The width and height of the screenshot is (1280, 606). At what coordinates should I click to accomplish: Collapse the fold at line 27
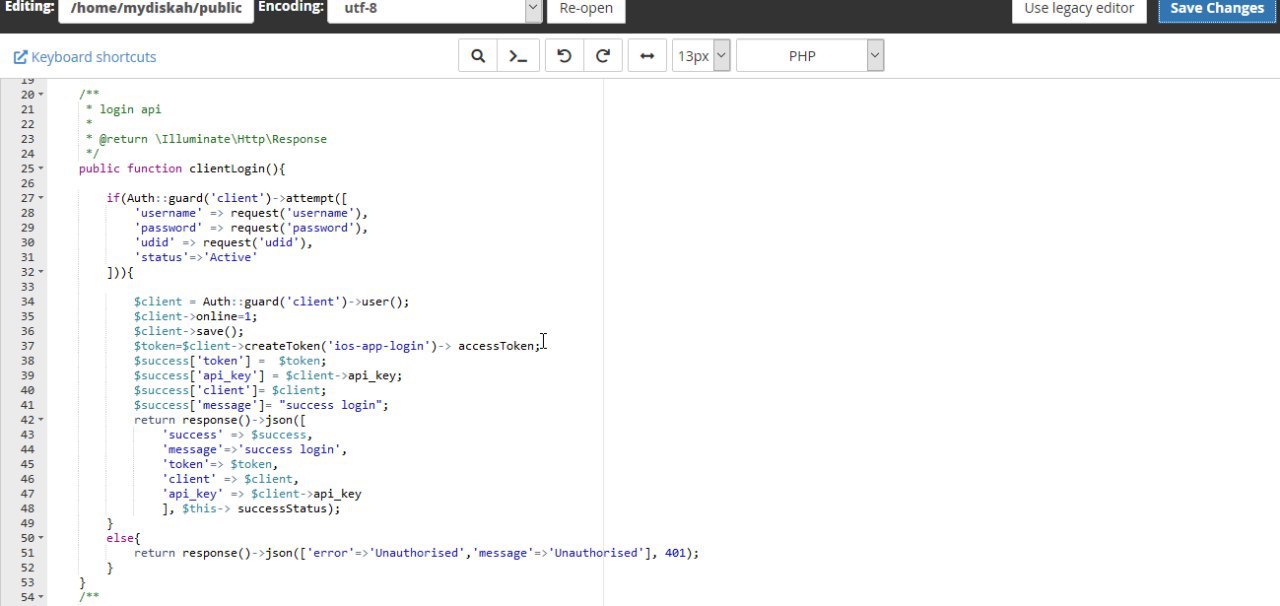click(41, 198)
